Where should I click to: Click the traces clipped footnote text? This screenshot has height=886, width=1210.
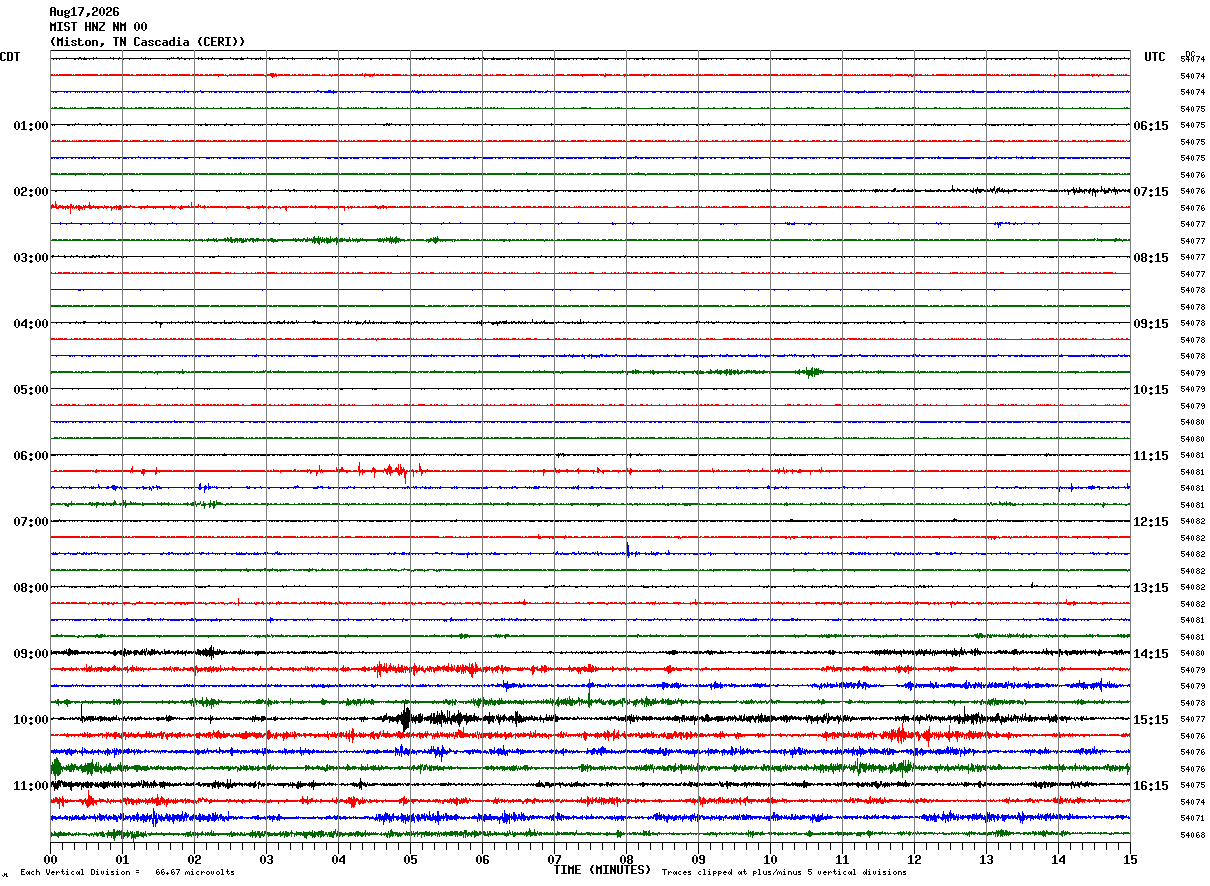pyautogui.click(x=784, y=873)
